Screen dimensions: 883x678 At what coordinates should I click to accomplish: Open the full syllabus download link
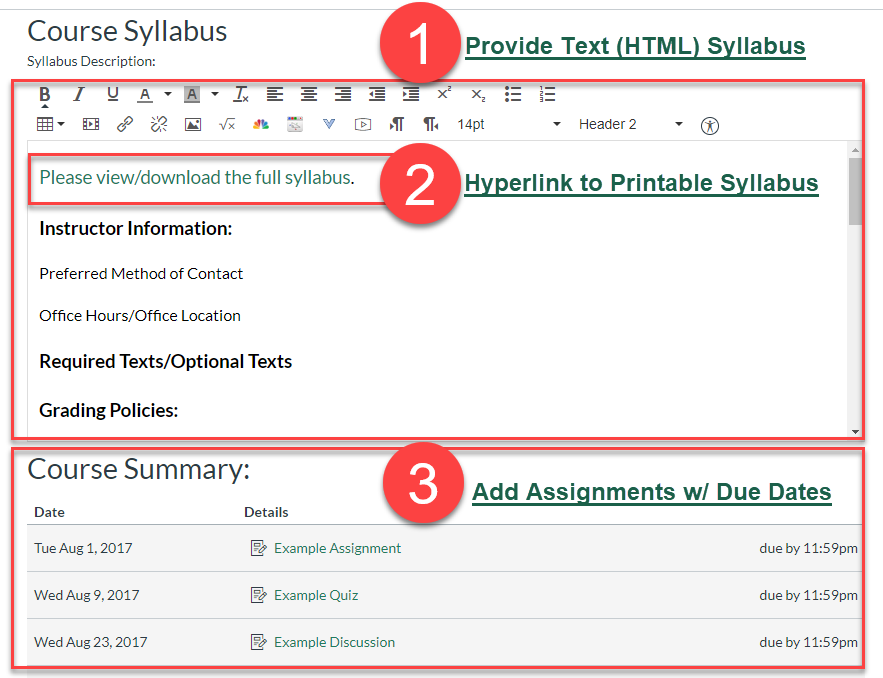point(195,178)
